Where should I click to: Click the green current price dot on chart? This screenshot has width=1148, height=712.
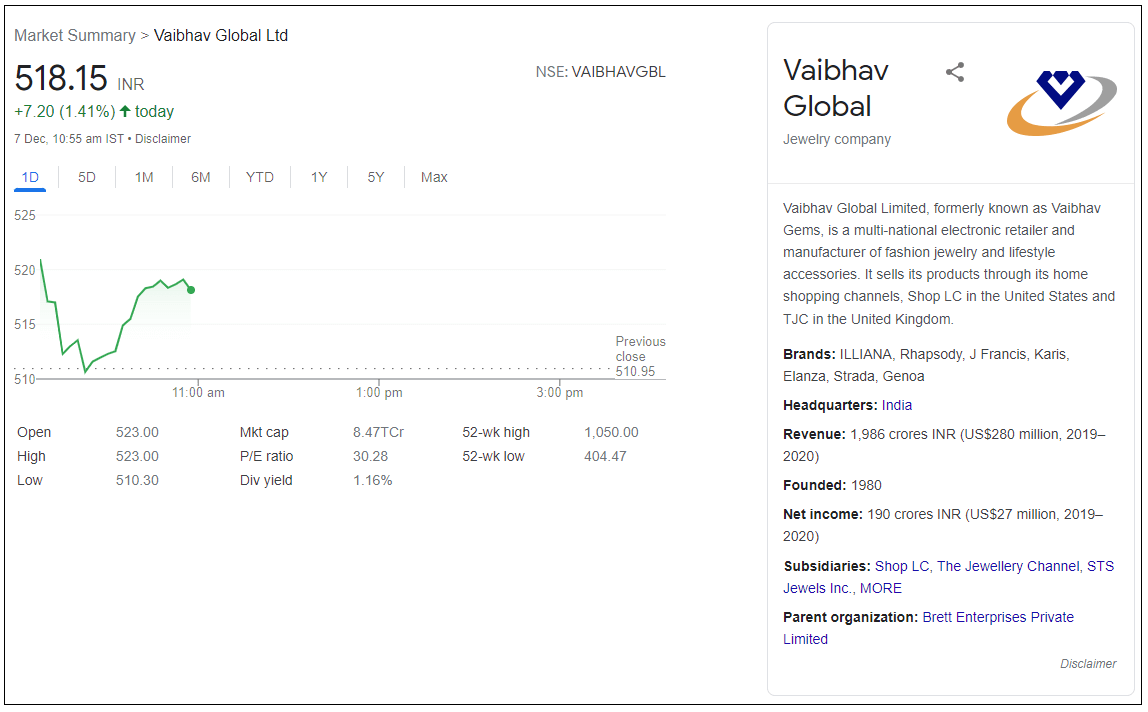pyautogui.click(x=191, y=290)
